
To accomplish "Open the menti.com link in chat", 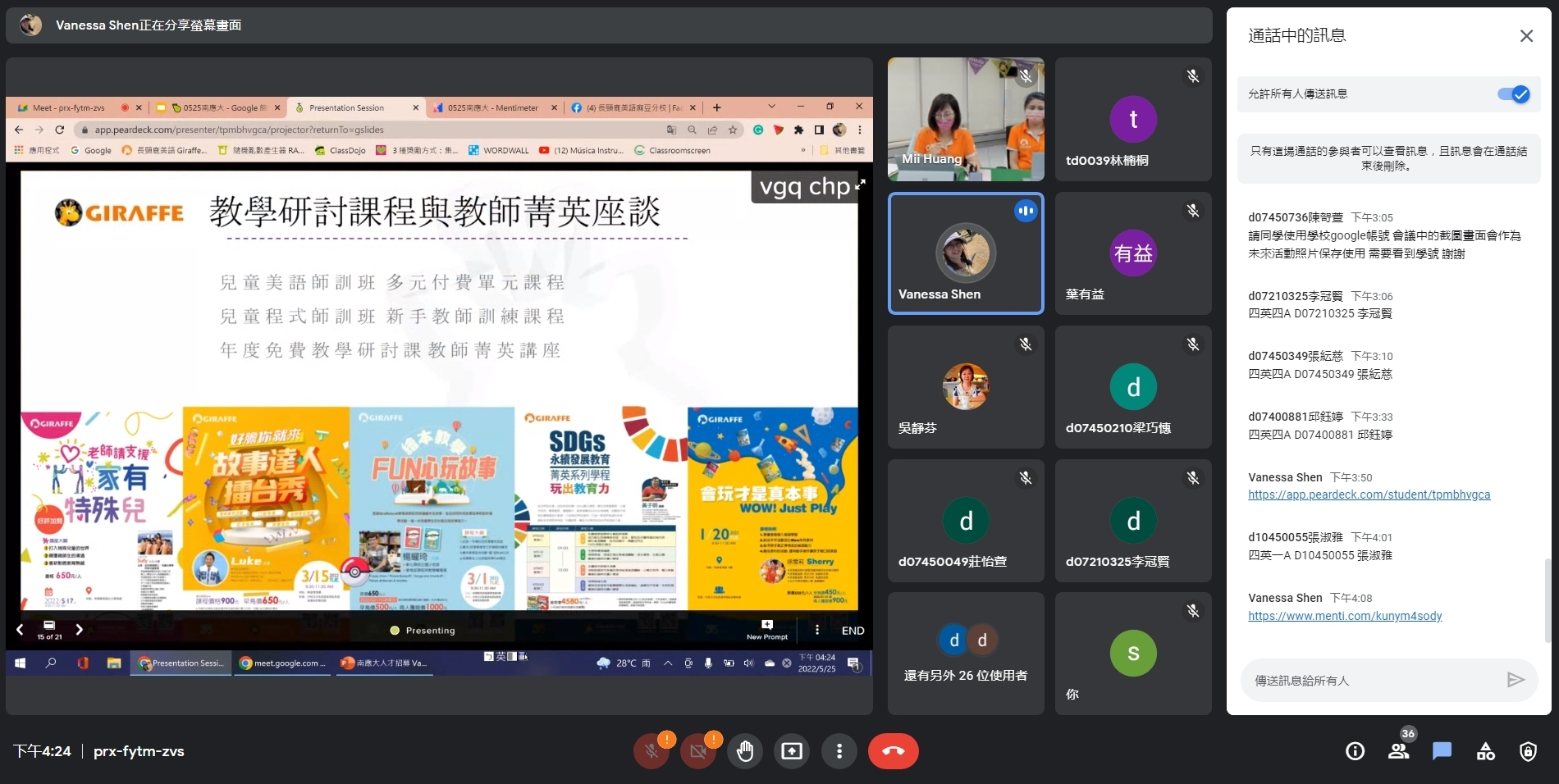I will pos(1345,616).
